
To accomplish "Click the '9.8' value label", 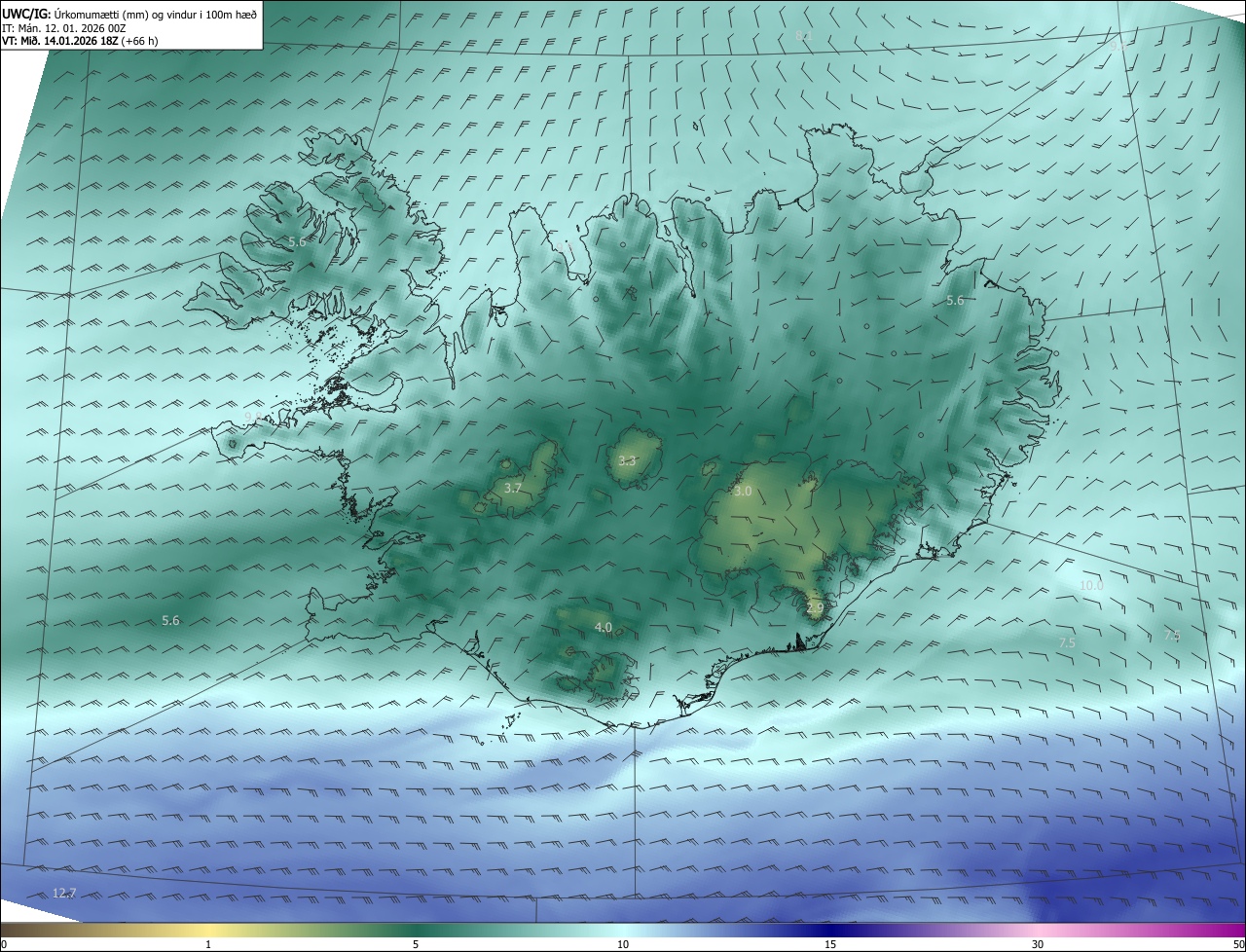I will tap(252, 417).
